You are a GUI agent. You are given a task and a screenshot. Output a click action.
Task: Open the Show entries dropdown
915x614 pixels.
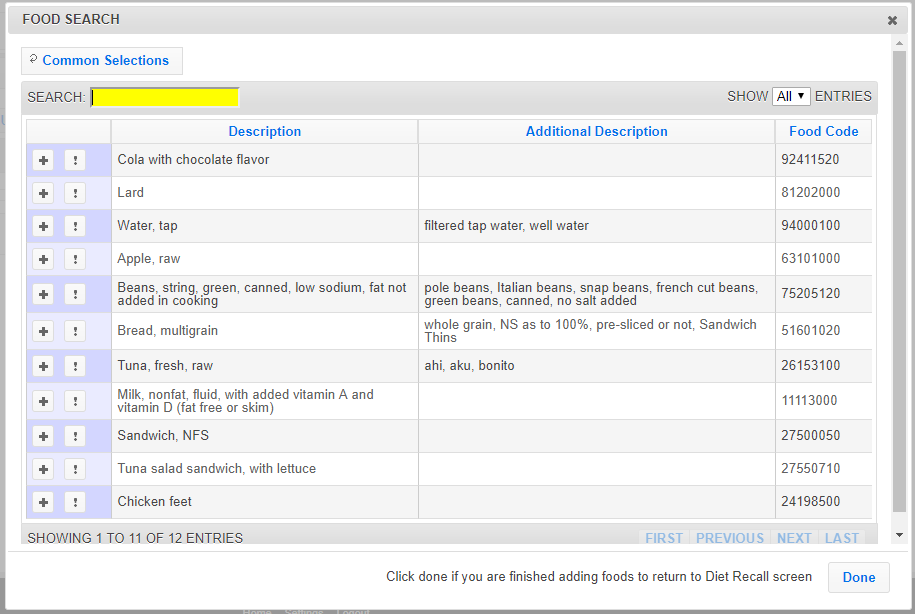pyautogui.click(x=790, y=96)
